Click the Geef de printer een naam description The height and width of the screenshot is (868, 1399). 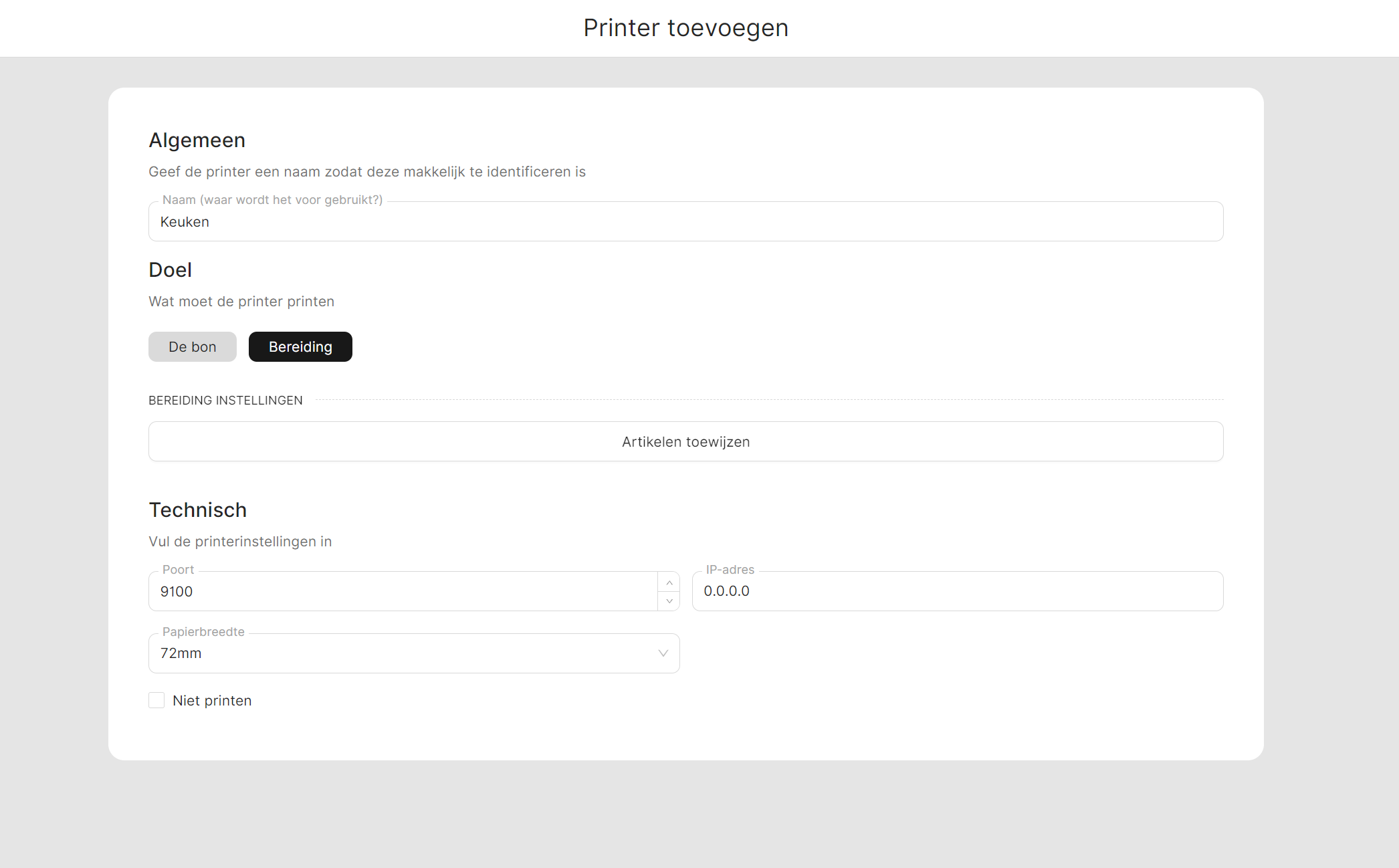(x=366, y=172)
